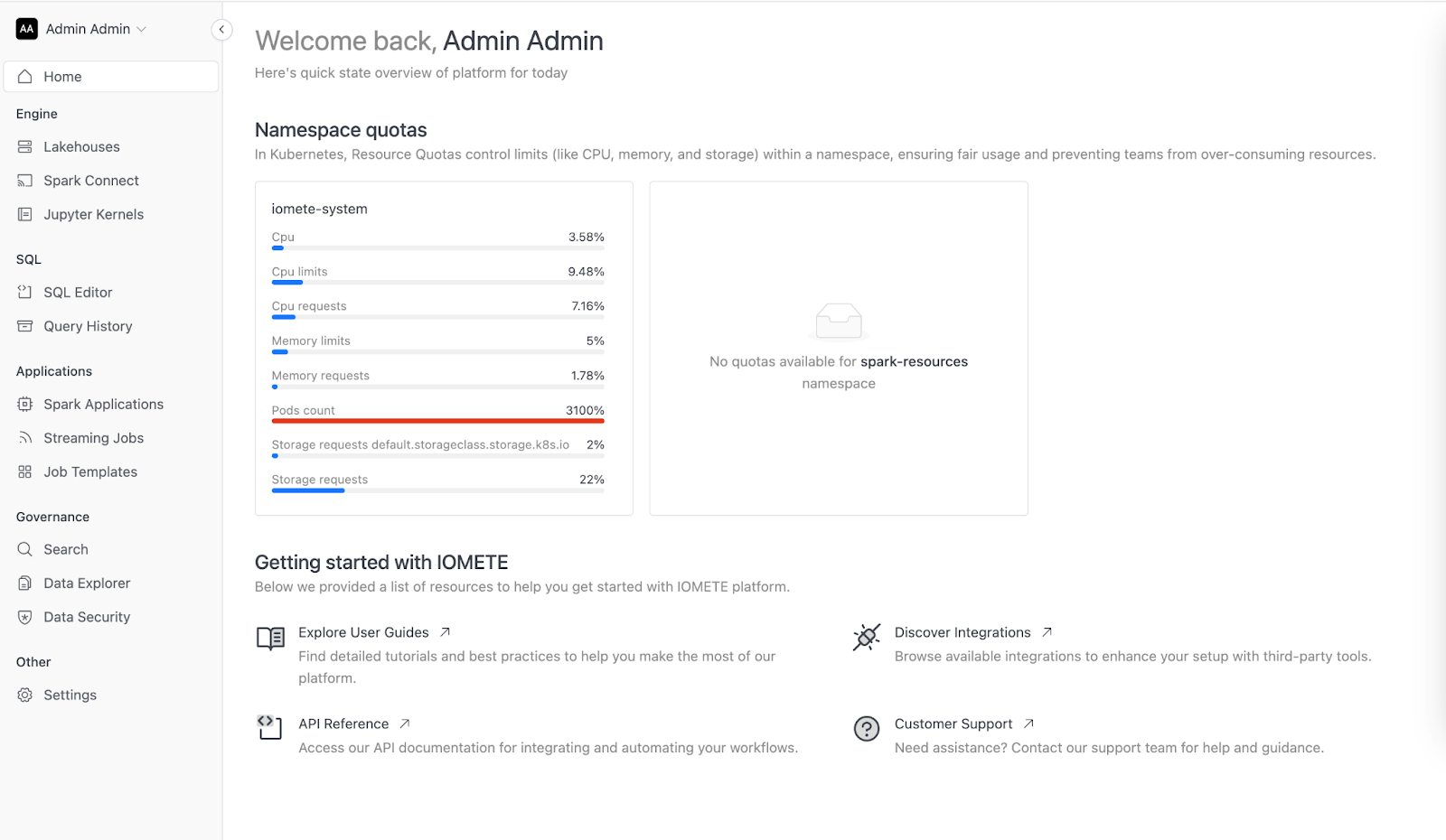Go to the Home menu item
Screen dimensions: 1446x840
[x=111, y=77]
